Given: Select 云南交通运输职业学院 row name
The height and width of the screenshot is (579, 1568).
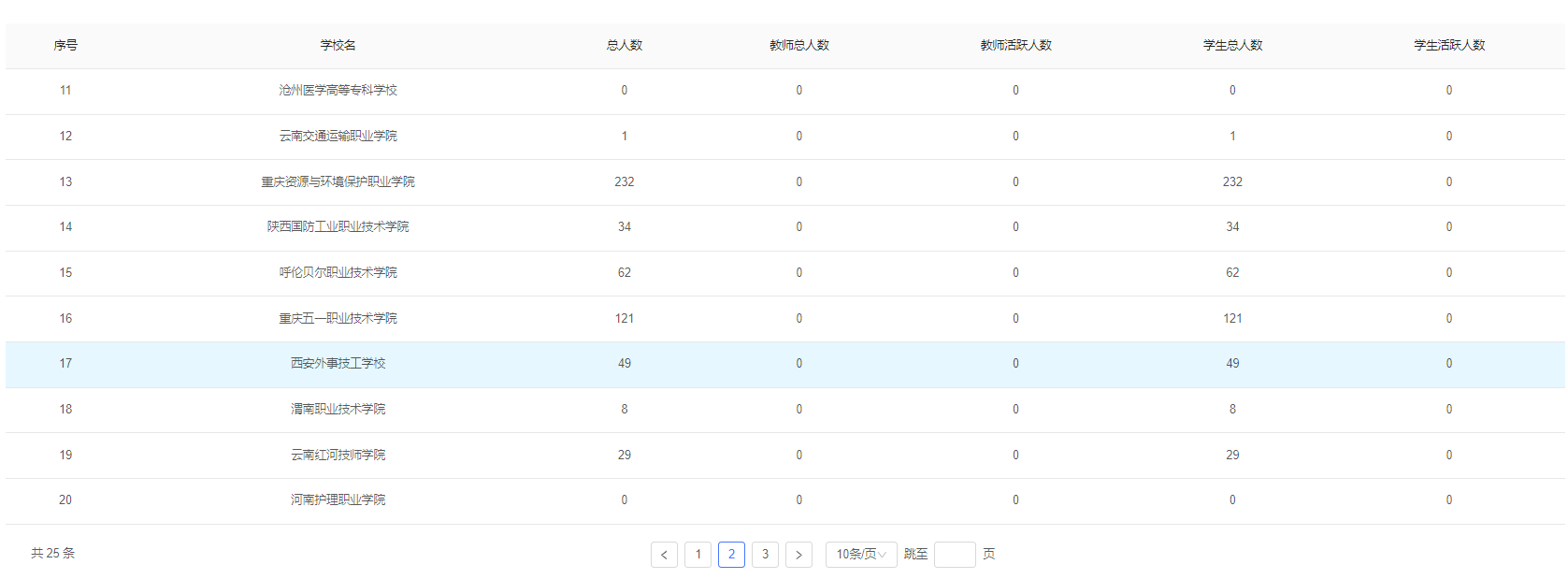Looking at the screenshot, I should [x=338, y=137].
